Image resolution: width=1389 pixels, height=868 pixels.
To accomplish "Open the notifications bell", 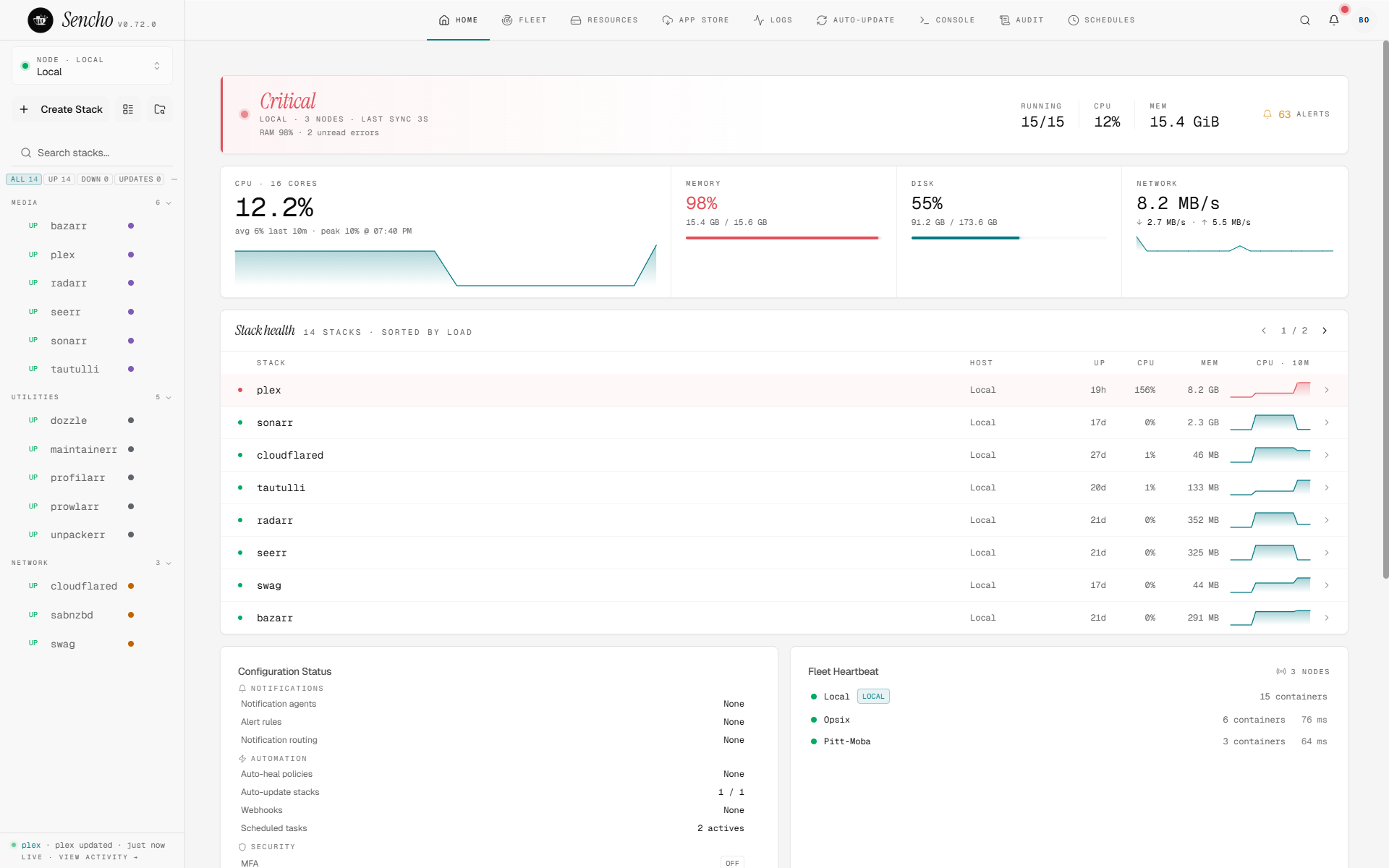I will (1334, 20).
